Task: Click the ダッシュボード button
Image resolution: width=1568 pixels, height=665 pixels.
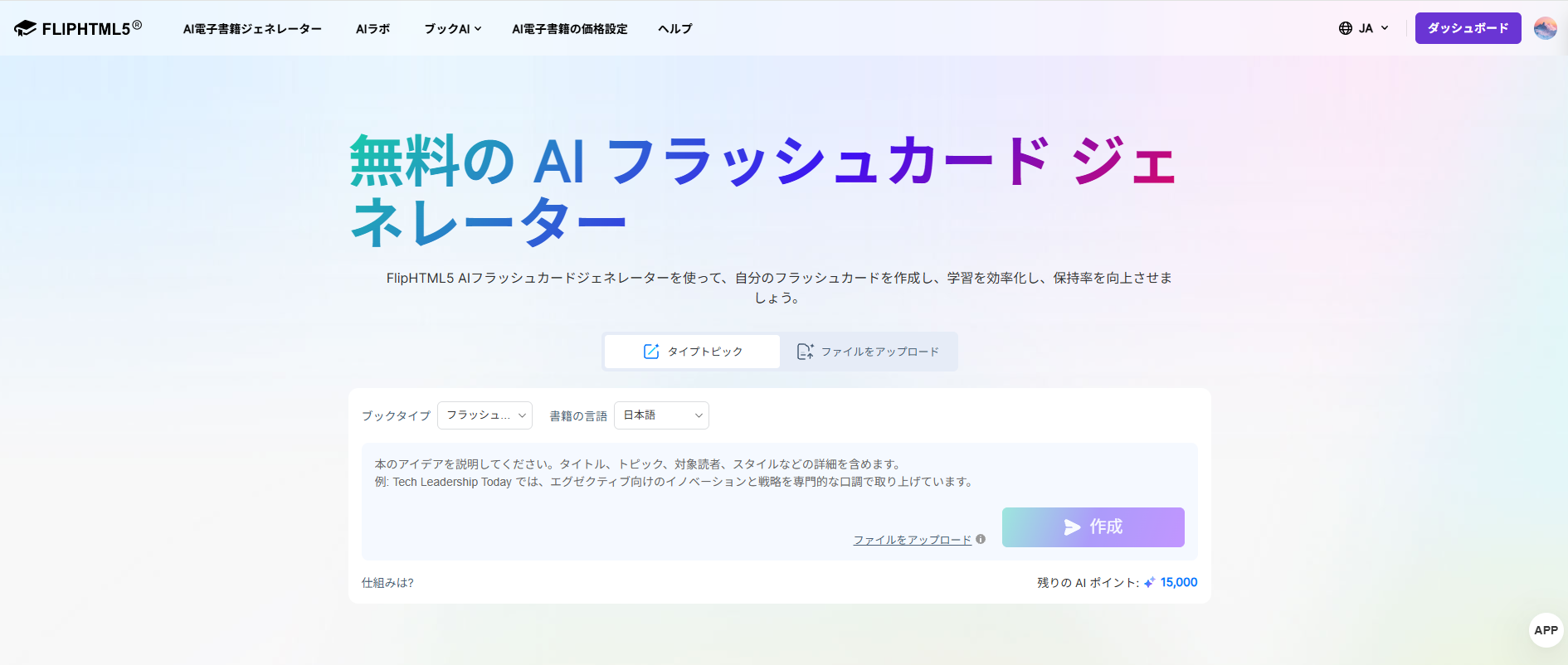Action: coord(1468,28)
